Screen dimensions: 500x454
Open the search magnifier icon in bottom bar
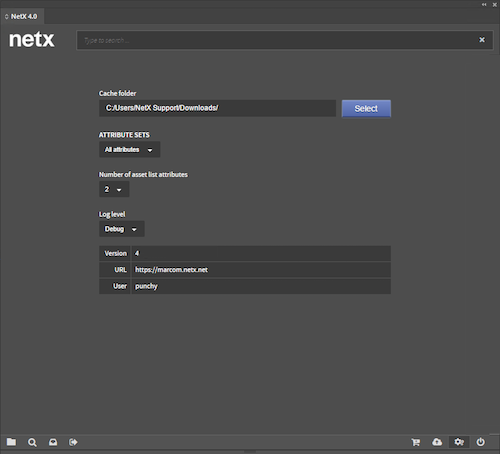[x=32, y=442]
